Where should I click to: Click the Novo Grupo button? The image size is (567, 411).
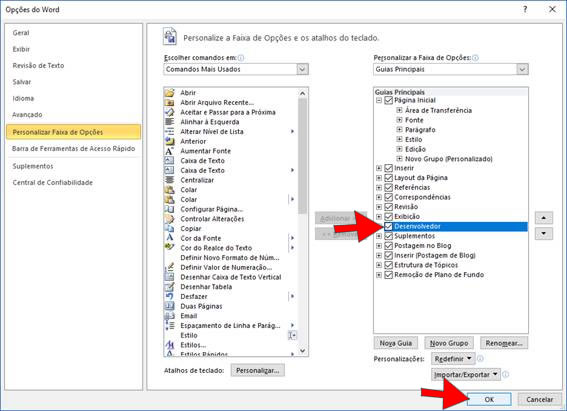[x=449, y=343]
